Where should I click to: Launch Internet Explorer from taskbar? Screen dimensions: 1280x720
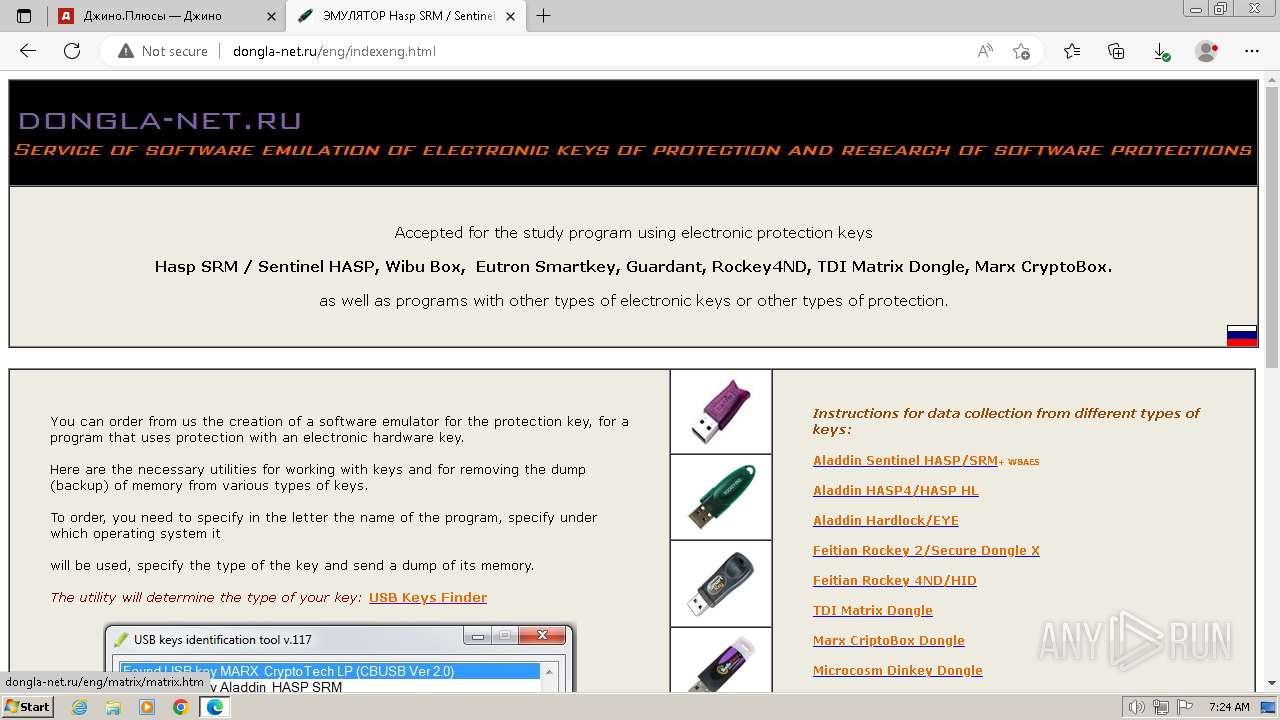coord(80,707)
